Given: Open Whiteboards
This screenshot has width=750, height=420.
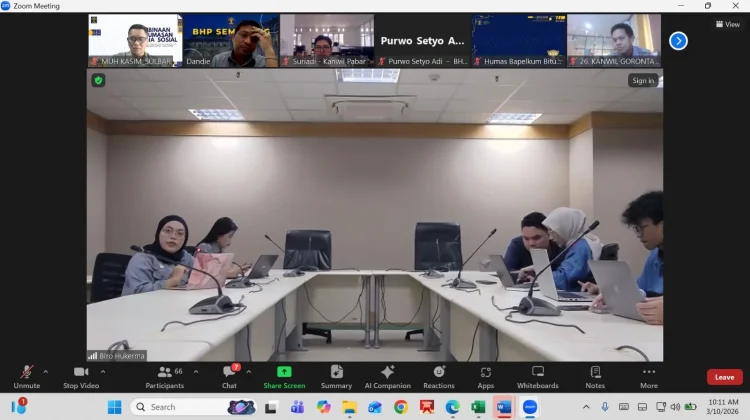Looking at the screenshot, I should (x=537, y=376).
